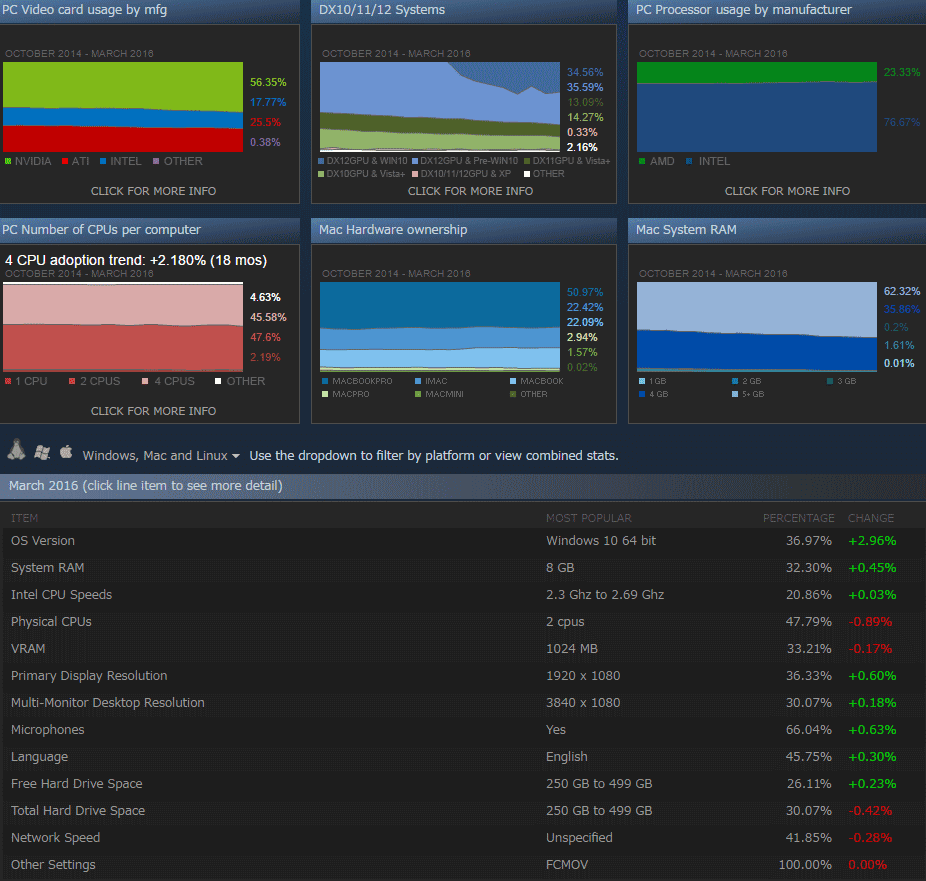Click the 5+ GB legend entry in Mac RAM
The height and width of the screenshot is (881, 926).
pyautogui.click(x=748, y=394)
